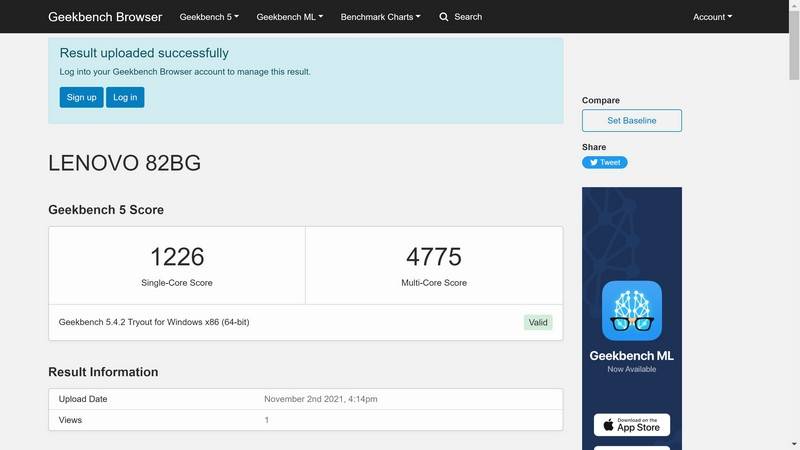This screenshot has width=800, height=450.
Task: Click the scrollbar up arrow
Action: [x=793, y=6]
